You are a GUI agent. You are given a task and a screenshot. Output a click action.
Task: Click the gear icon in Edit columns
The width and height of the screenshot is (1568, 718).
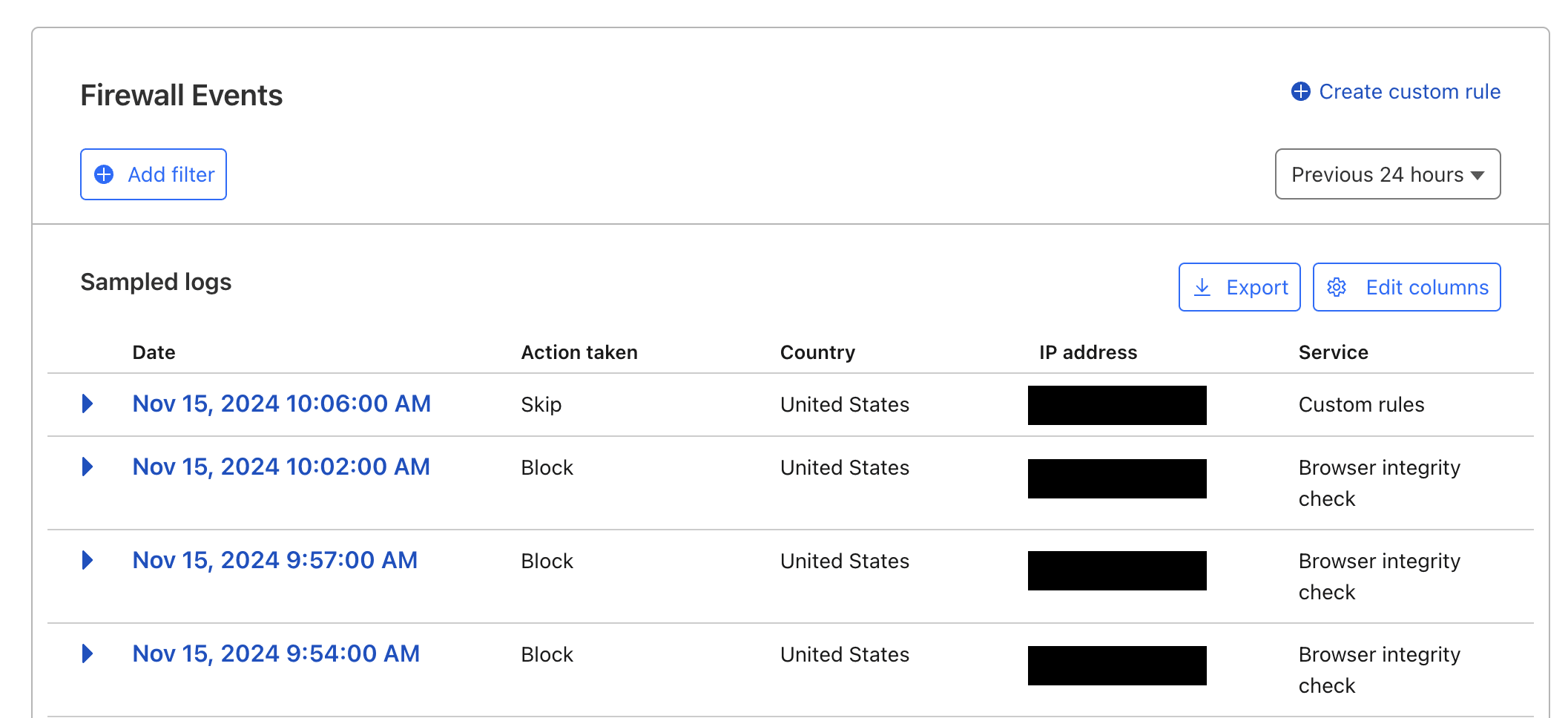(1337, 288)
